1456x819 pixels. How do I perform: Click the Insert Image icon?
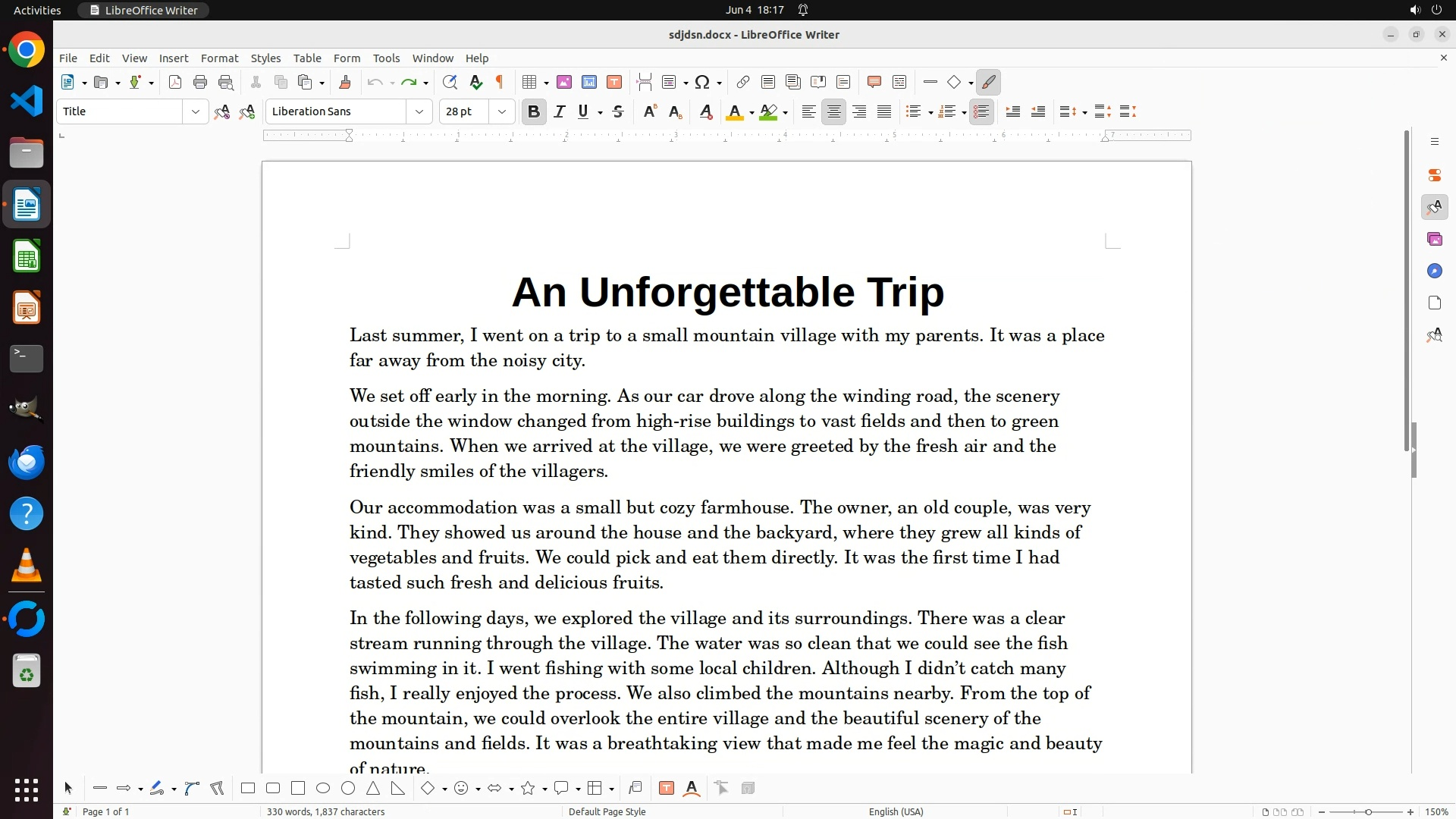(x=564, y=83)
